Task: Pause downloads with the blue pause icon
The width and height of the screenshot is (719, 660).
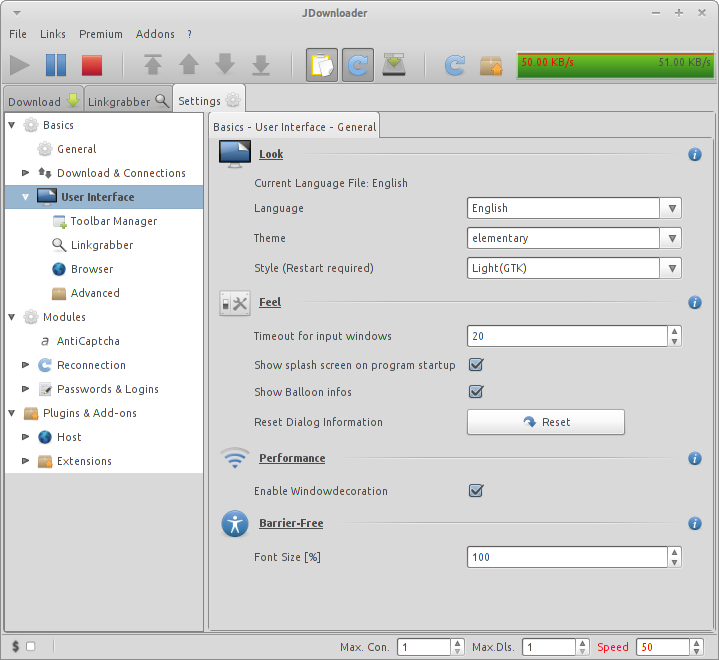Action: click(56, 65)
